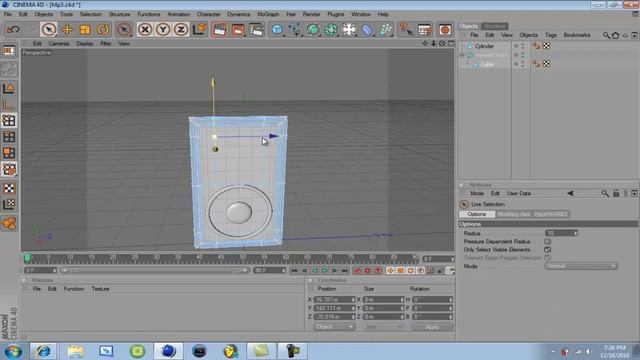Go to start of animation
Image resolution: width=640 pixels, height=360 pixels.
point(294,271)
